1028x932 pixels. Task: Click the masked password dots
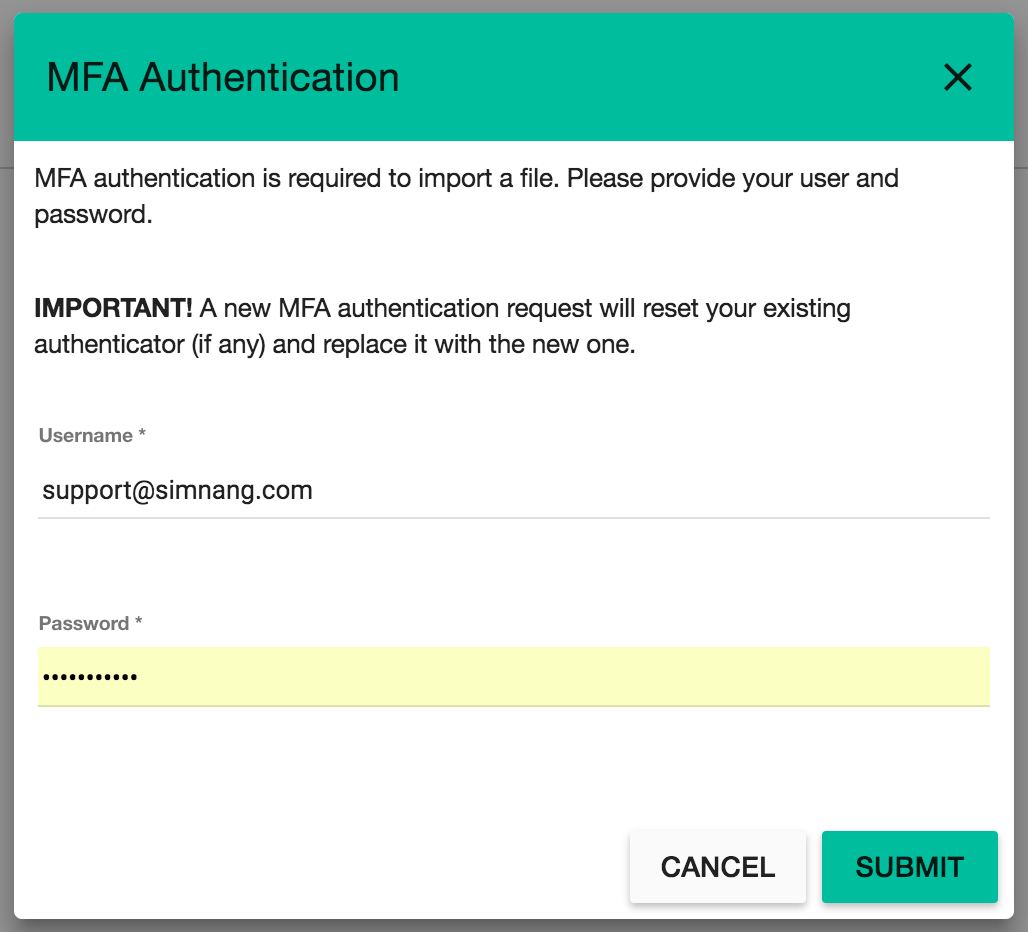pos(90,677)
